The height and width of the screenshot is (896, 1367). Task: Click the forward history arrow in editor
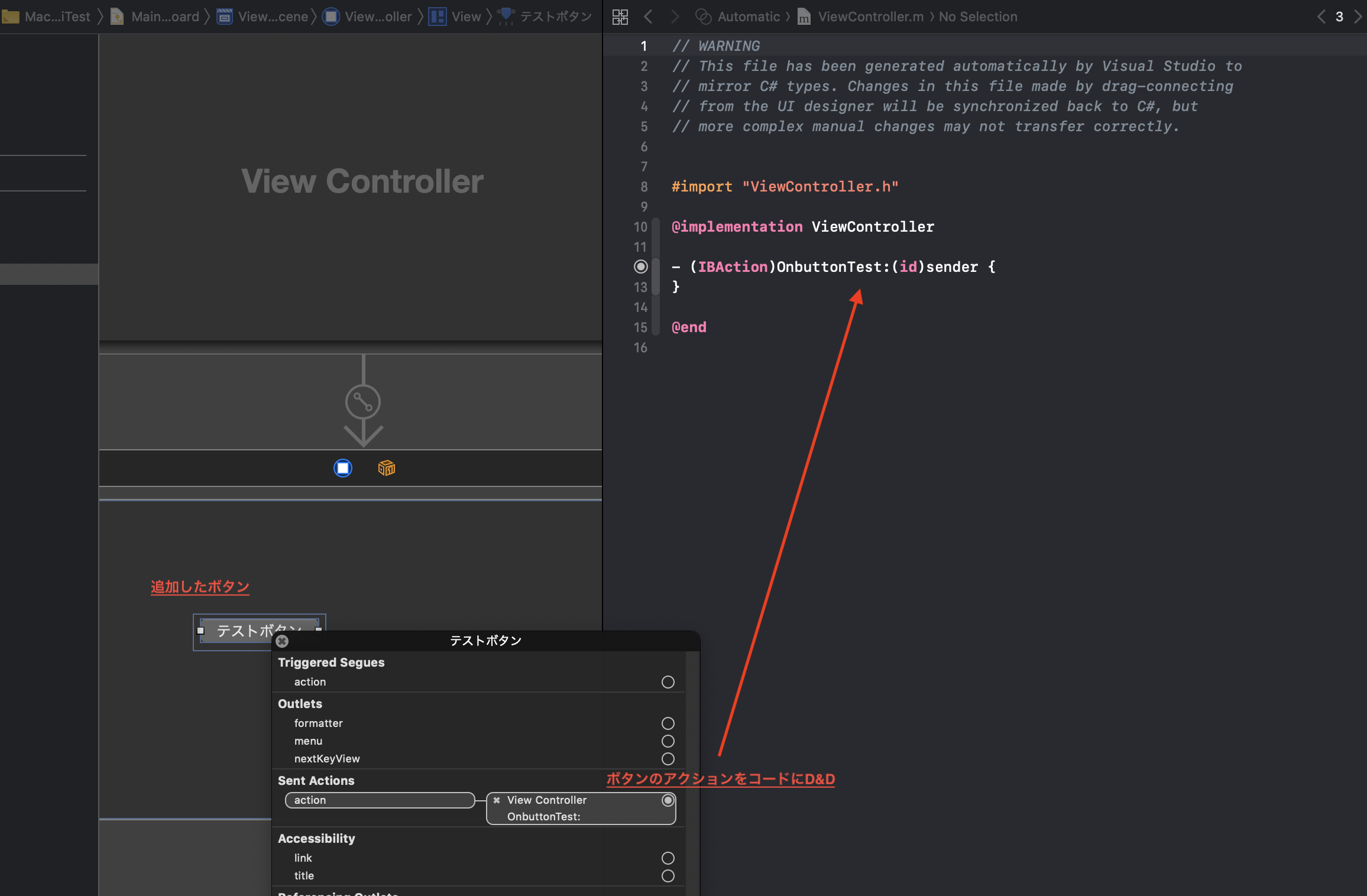[675, 17]
